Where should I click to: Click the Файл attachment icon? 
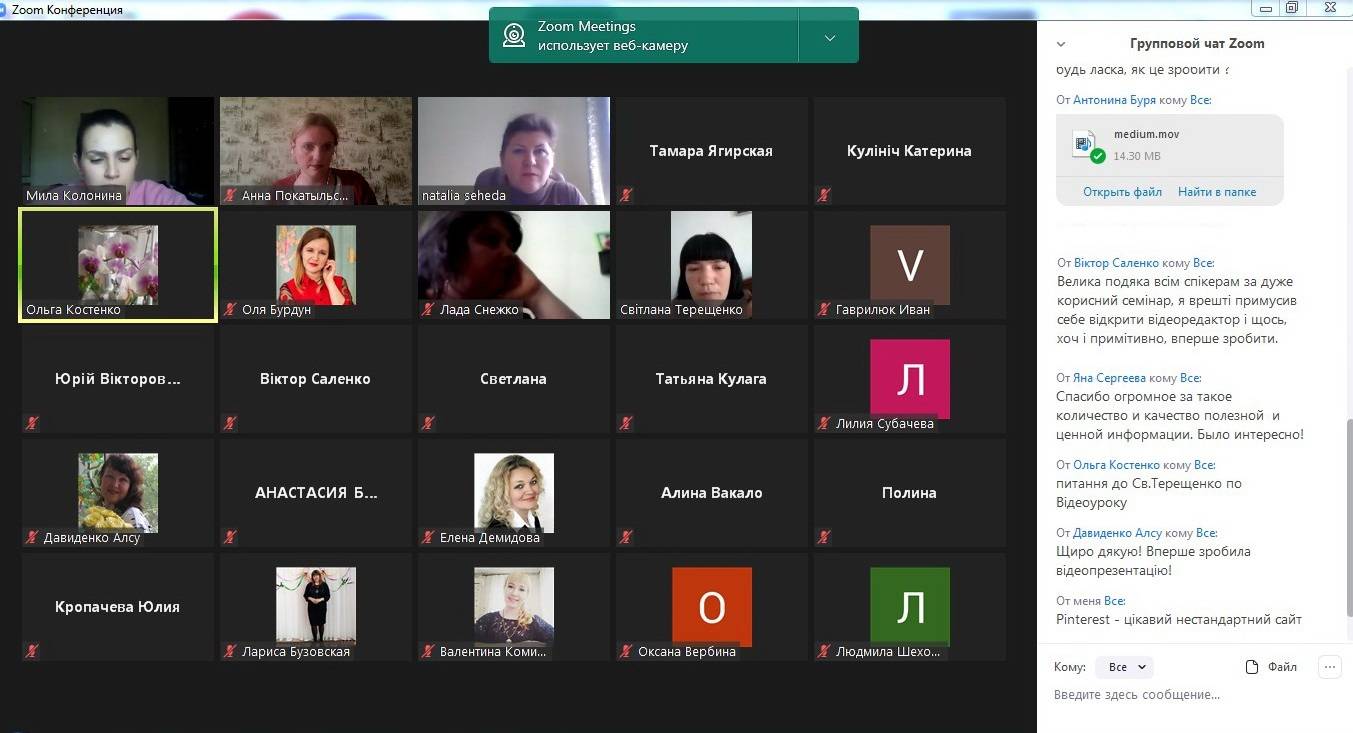pyautogui.click(x=1252, y=667)
